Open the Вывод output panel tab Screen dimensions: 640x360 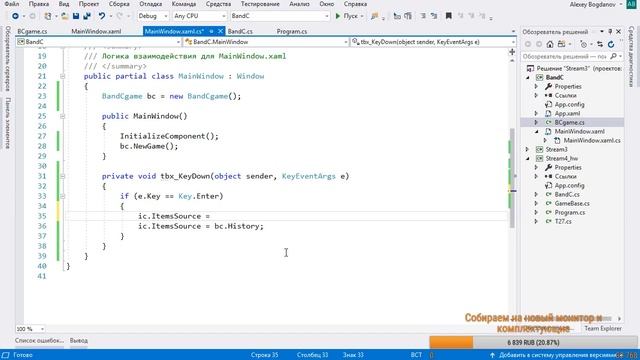click(78, 340)
